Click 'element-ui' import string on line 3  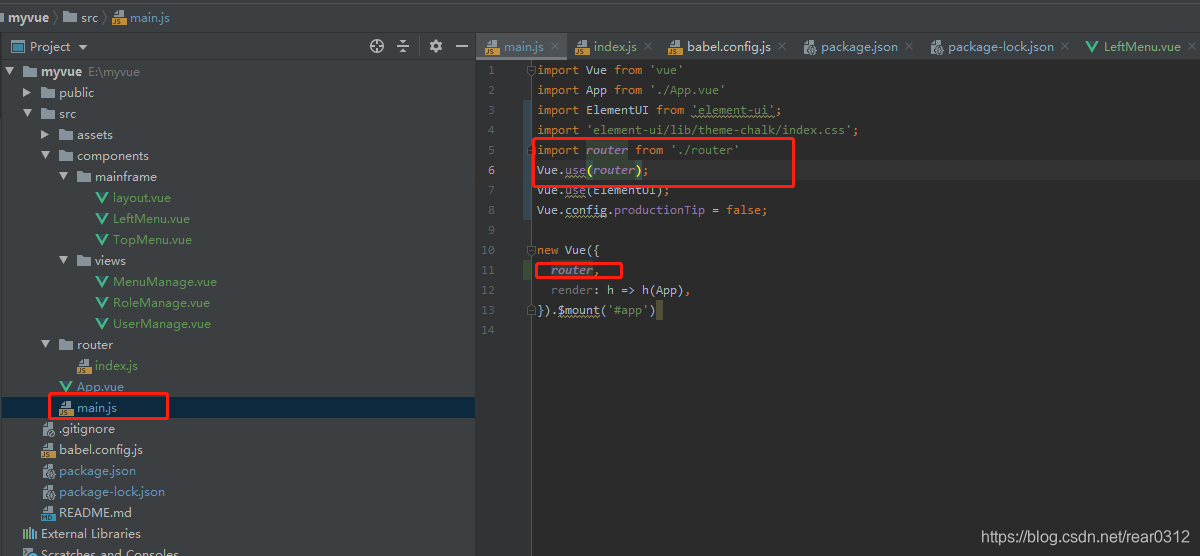point(734,110)
